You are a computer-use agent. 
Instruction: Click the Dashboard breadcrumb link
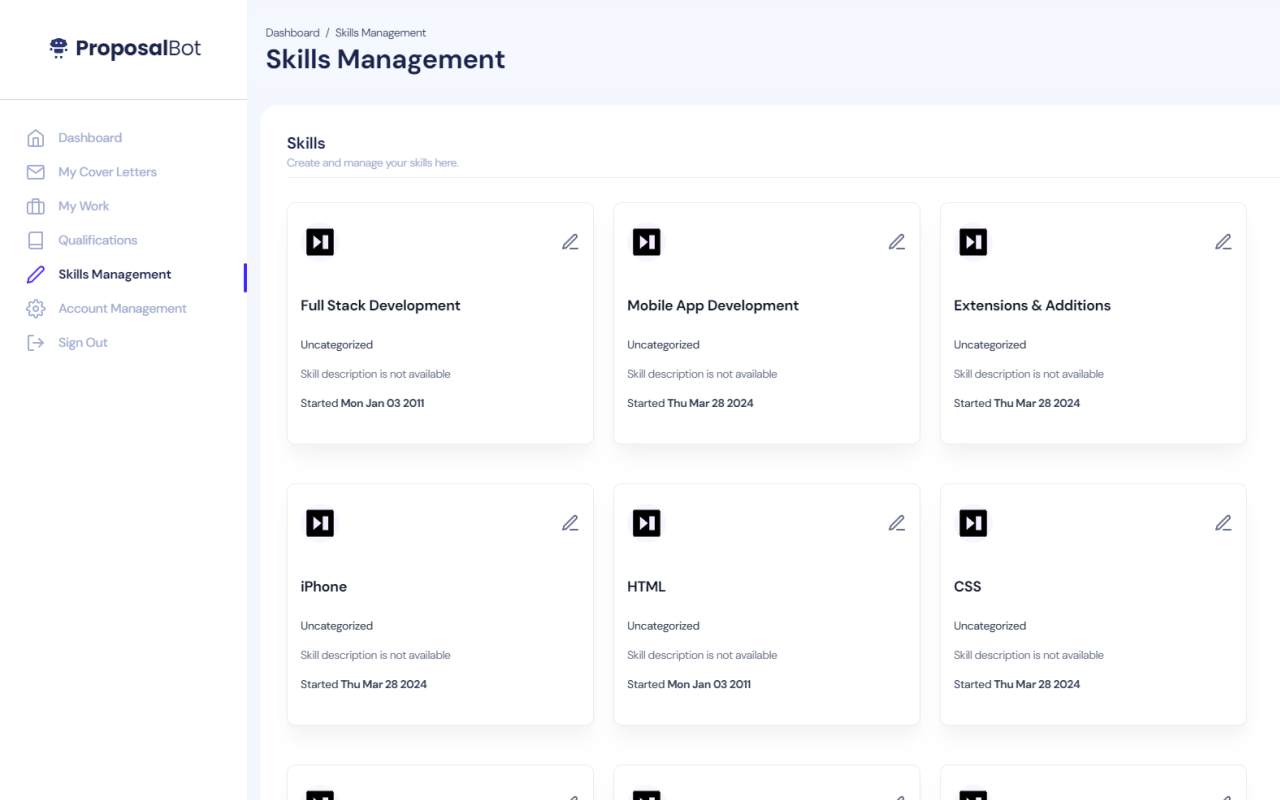click(293, 33)
